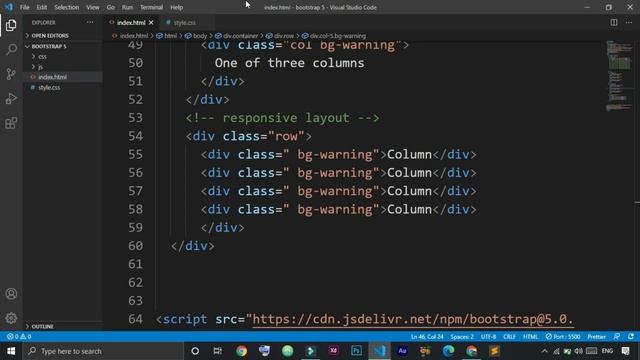Click ENG language indicator in tray

(607, 351)
